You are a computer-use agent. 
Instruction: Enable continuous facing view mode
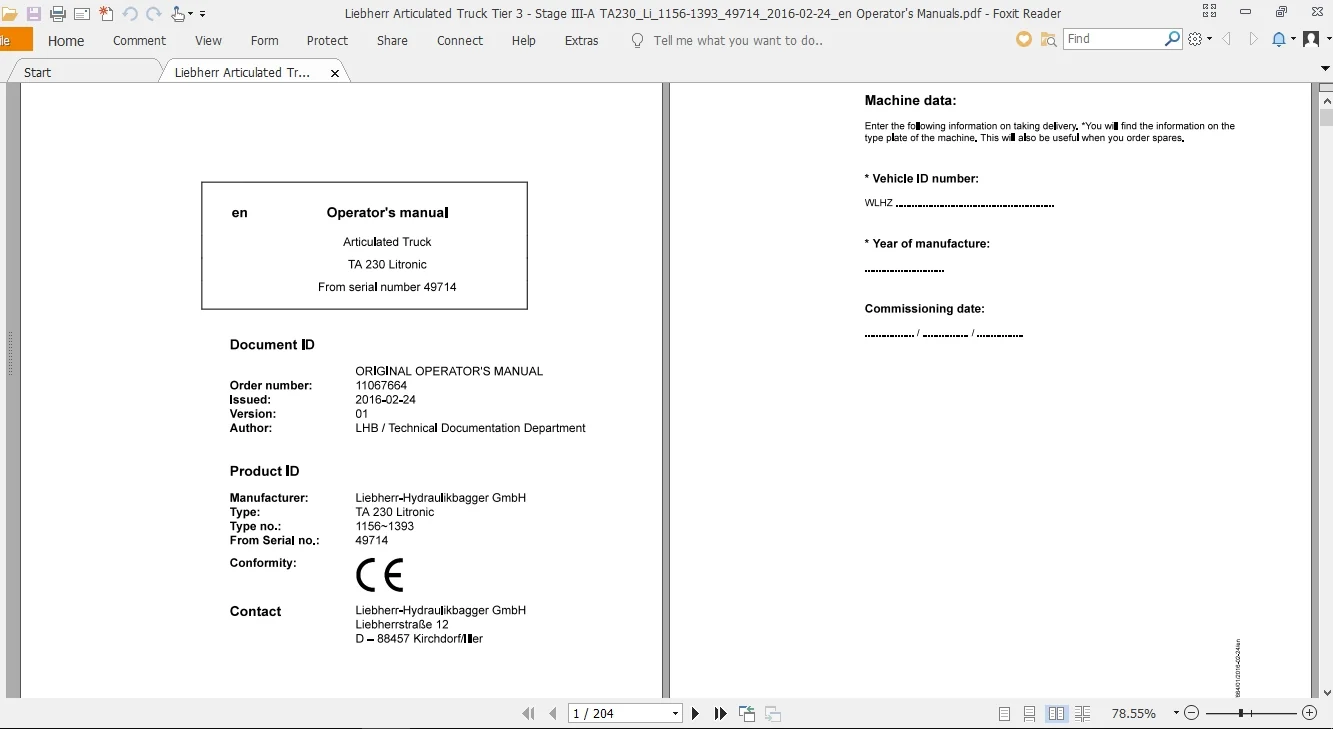(x=1082, y=714)
